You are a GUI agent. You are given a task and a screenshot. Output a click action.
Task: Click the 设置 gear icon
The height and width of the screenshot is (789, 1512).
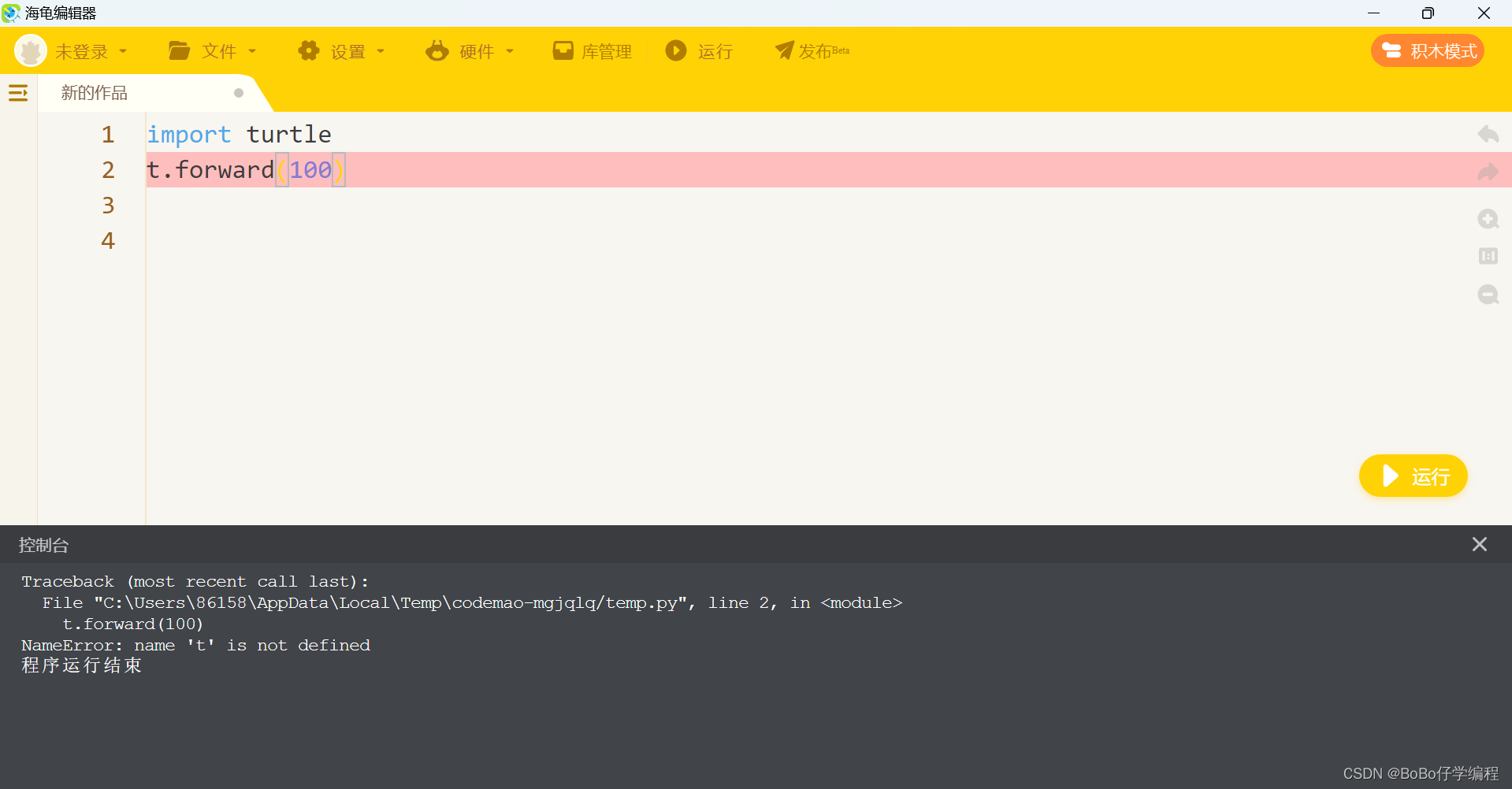309,51
